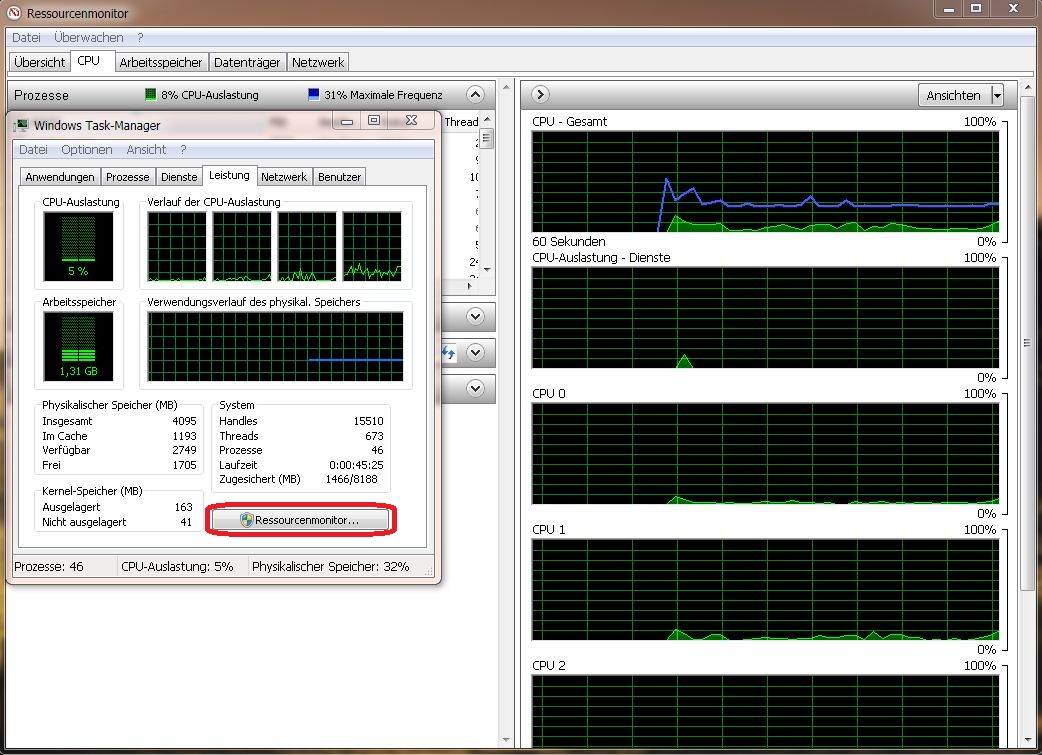This screenshot has height=755, width=1042.
Task: Click the graph pane scrollbar up arrow
Action: click(x=1027, y=88)
